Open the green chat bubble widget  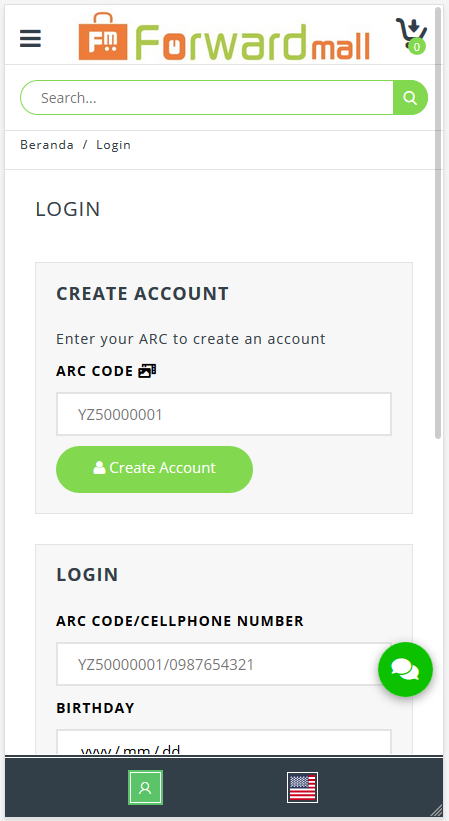(406, 669)
